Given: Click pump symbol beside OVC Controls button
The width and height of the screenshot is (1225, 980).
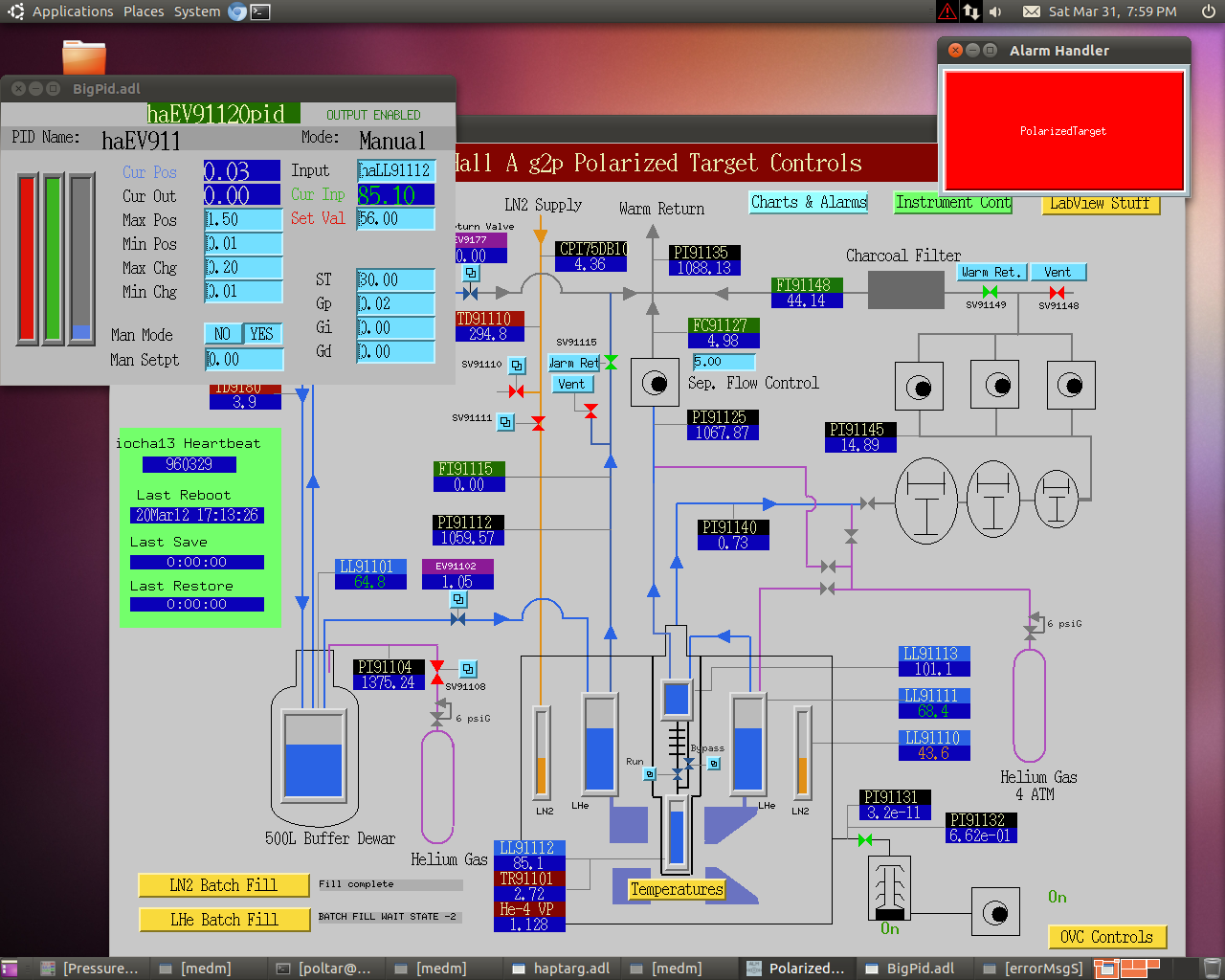Looking at the screenshot, I should pos(995,912).
